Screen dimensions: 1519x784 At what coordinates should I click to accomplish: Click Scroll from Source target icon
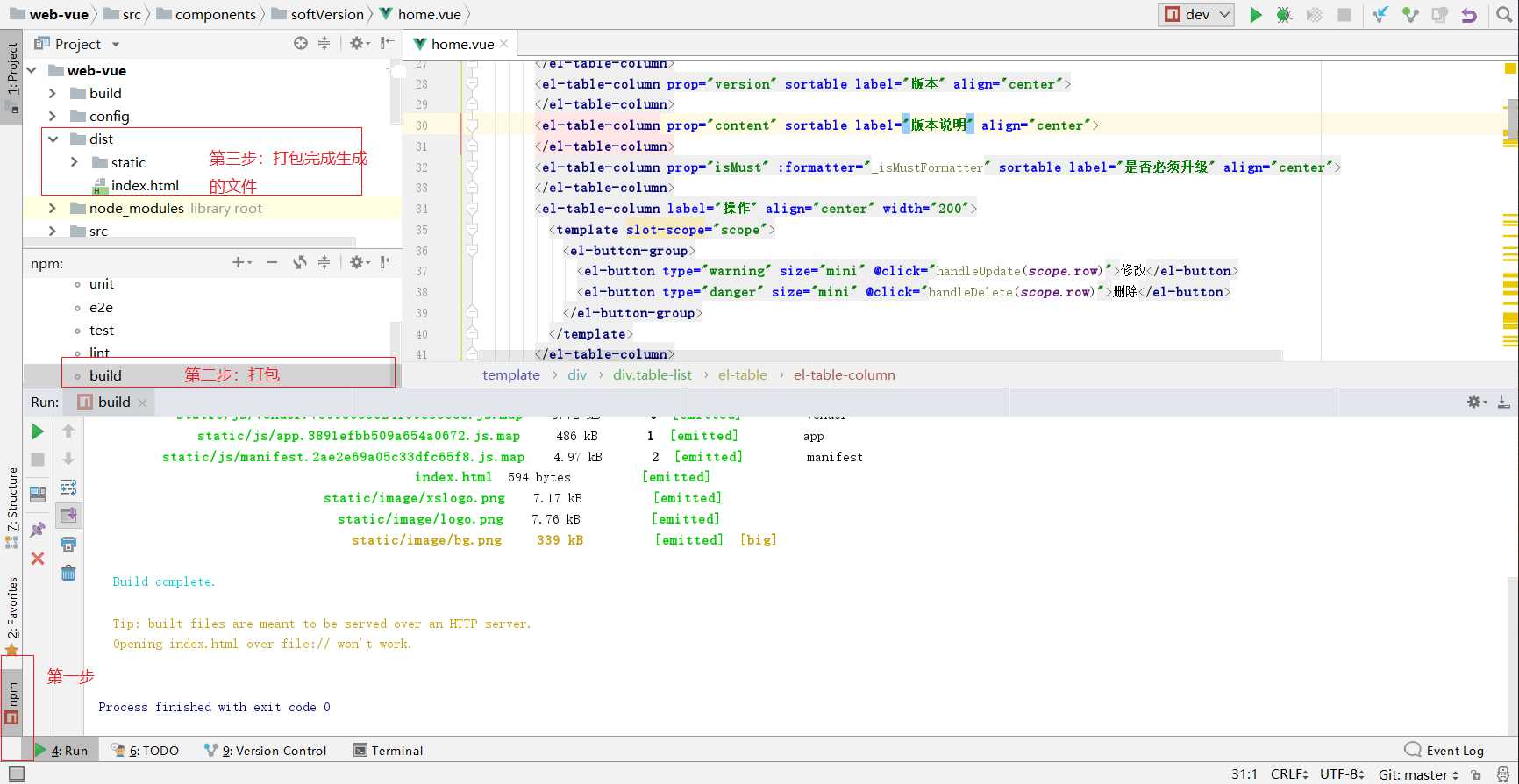pos(301,44)
